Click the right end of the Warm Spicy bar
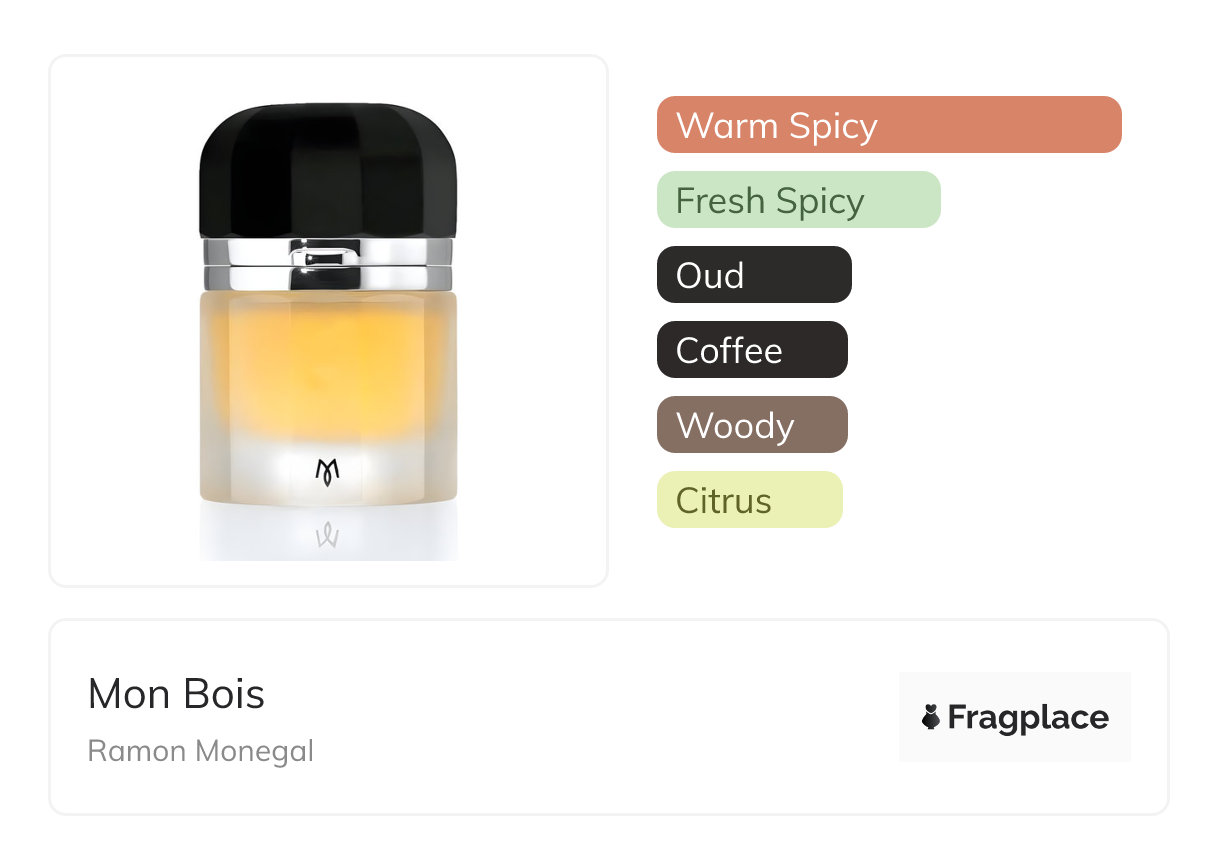The width and height of the screenshot is (1218, 864). point(1105,125)
